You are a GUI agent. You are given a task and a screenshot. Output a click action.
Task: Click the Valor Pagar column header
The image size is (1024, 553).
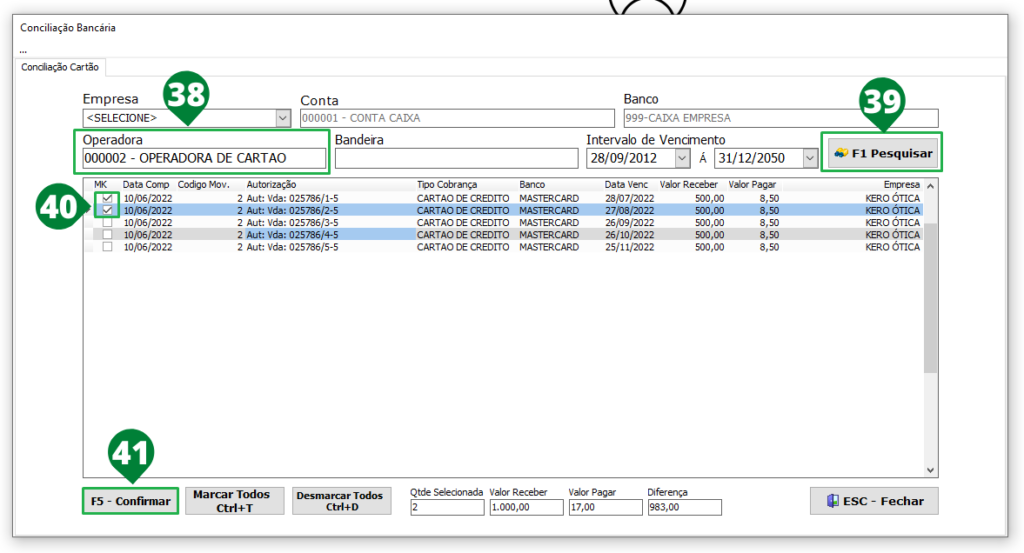752,185
